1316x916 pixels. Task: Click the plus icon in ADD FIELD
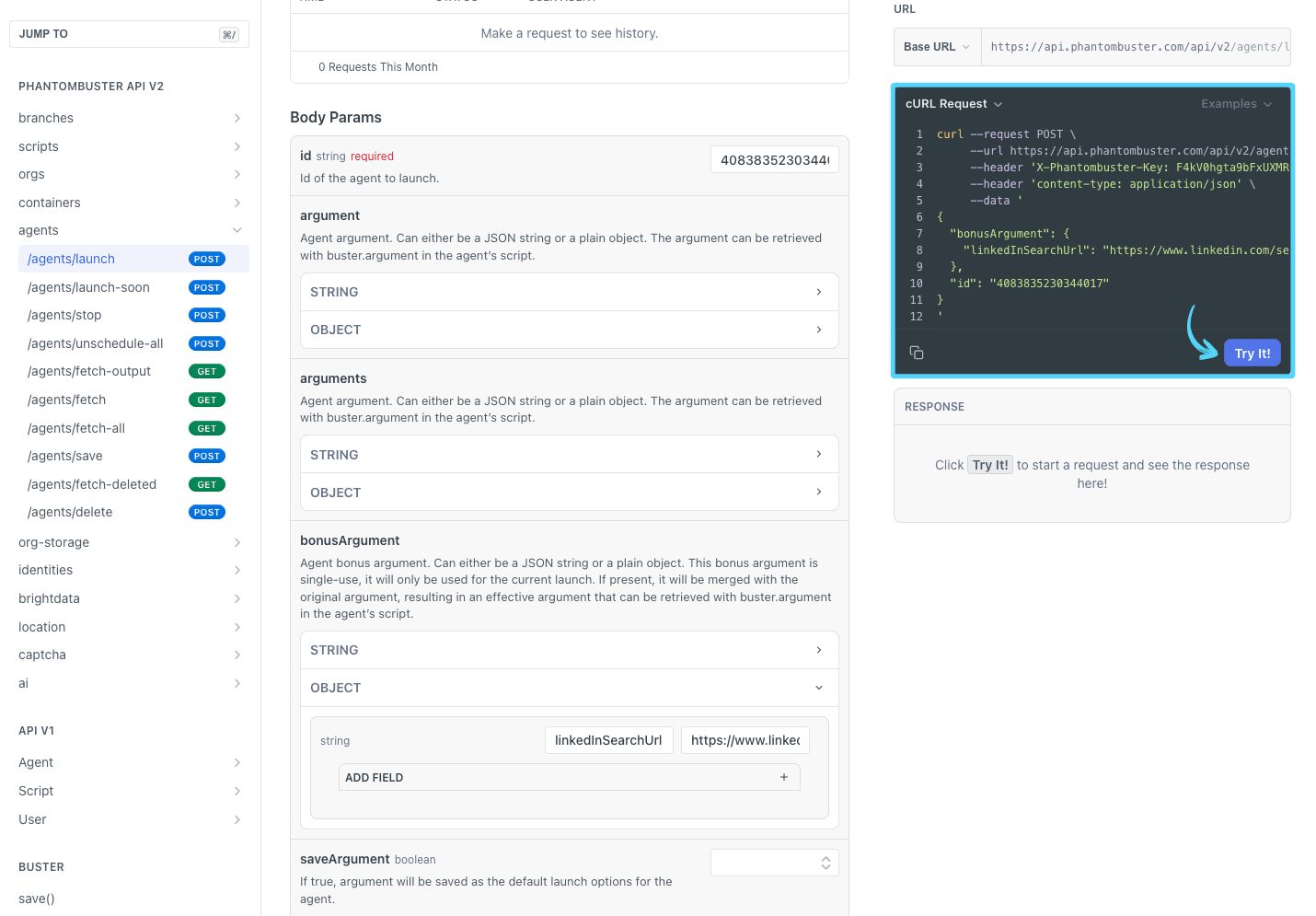coord(784,777)
